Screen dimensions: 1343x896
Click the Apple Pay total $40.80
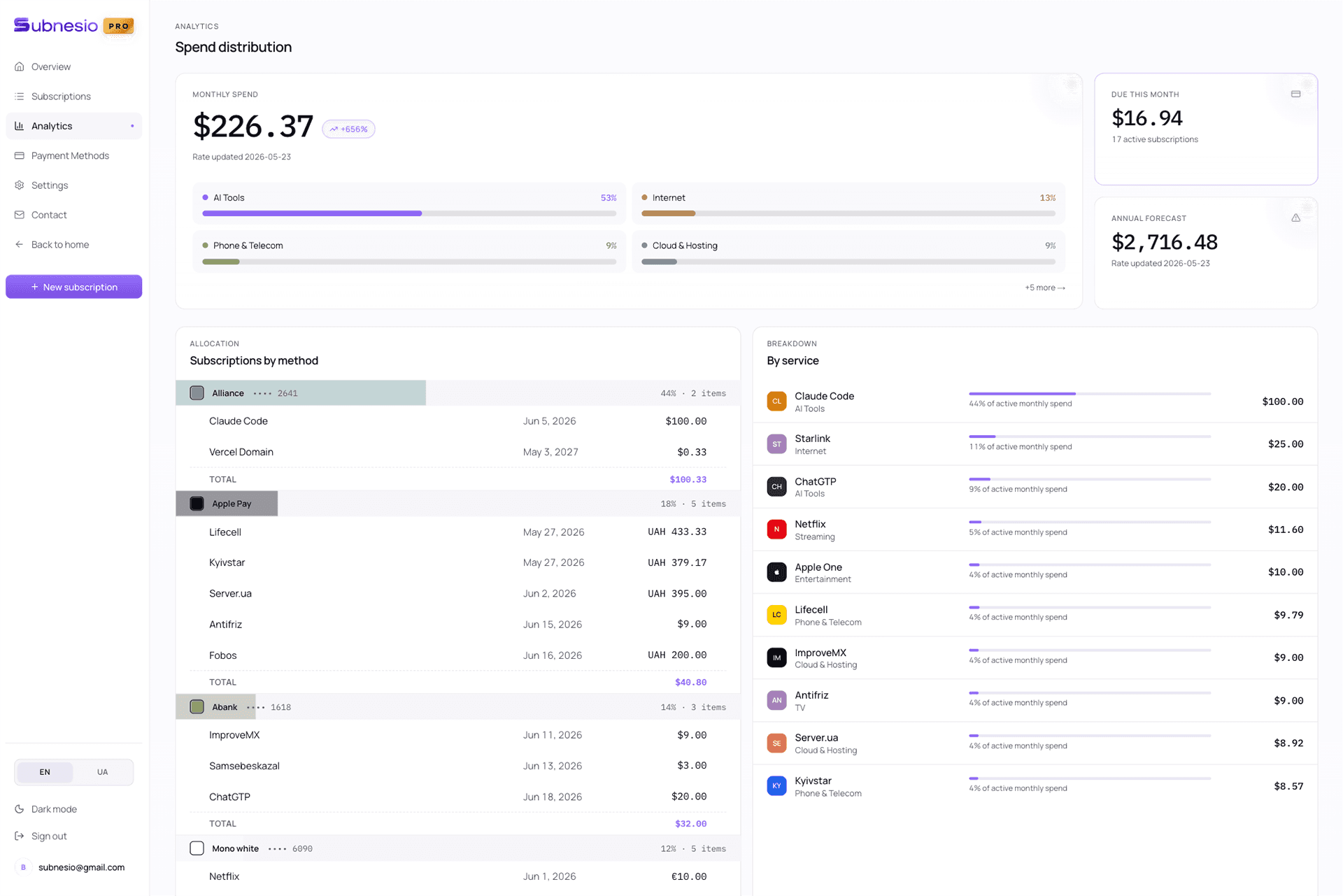coord(690,682)
